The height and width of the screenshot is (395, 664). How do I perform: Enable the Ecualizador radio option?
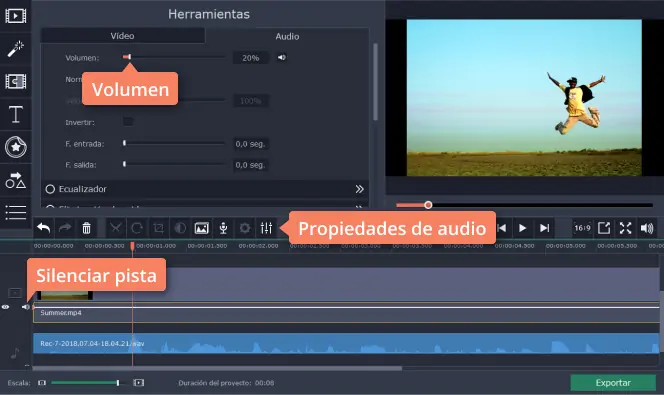click(50, 189)
